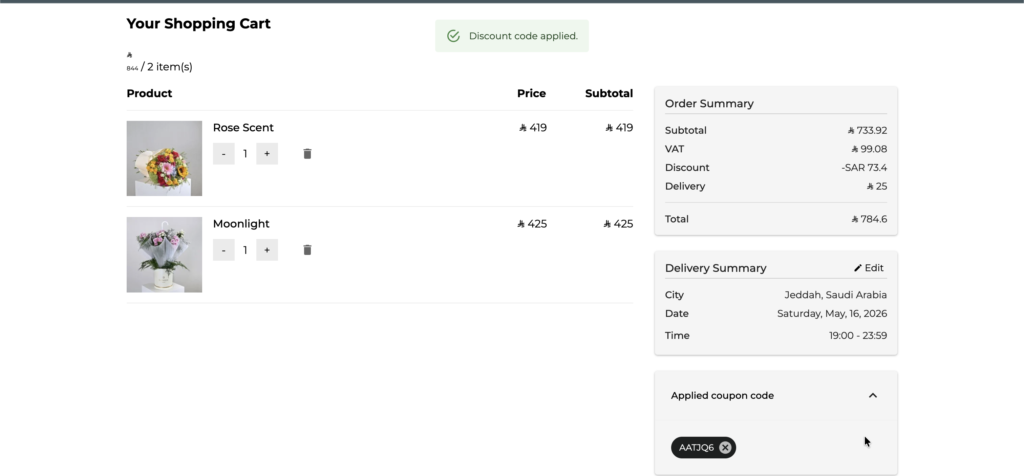Click the Moonlight quantity value 1
The height and width of the screenshot is (476, 1024).
tap(246, 249)
